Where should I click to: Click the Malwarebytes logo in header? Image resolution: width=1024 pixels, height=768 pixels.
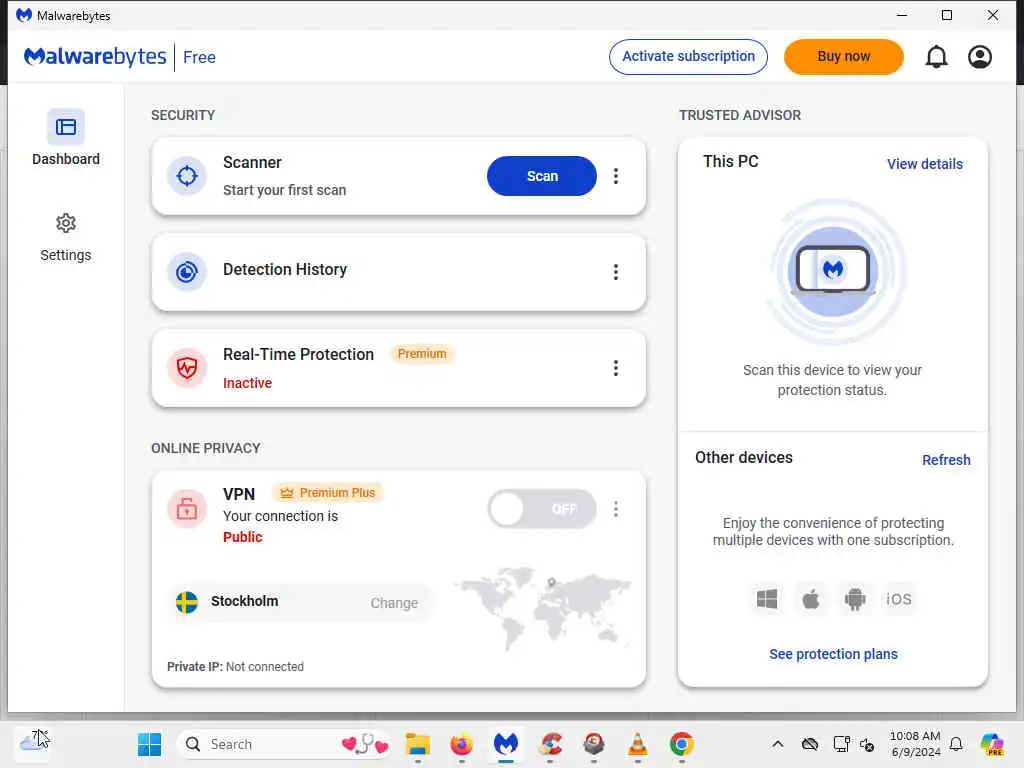[x=95, y=57]
